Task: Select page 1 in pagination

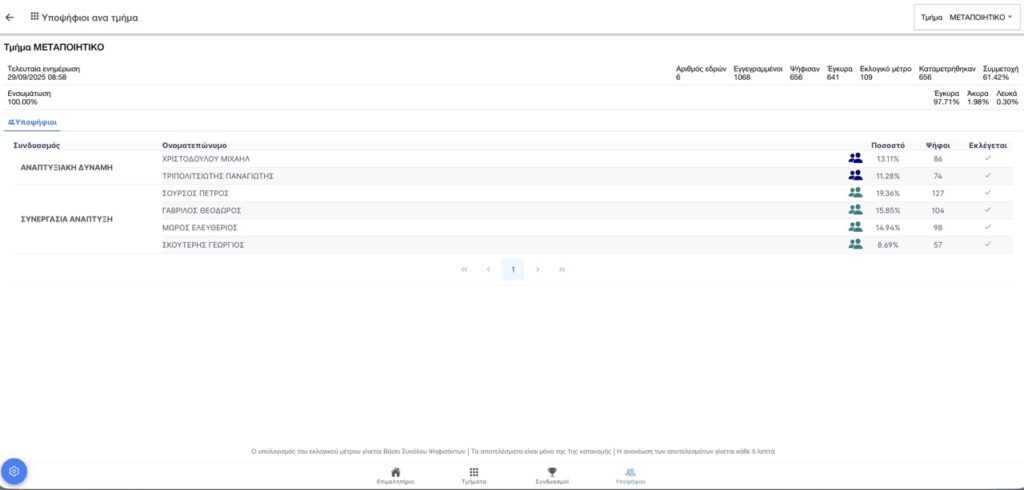Action: tap(513, 269)
